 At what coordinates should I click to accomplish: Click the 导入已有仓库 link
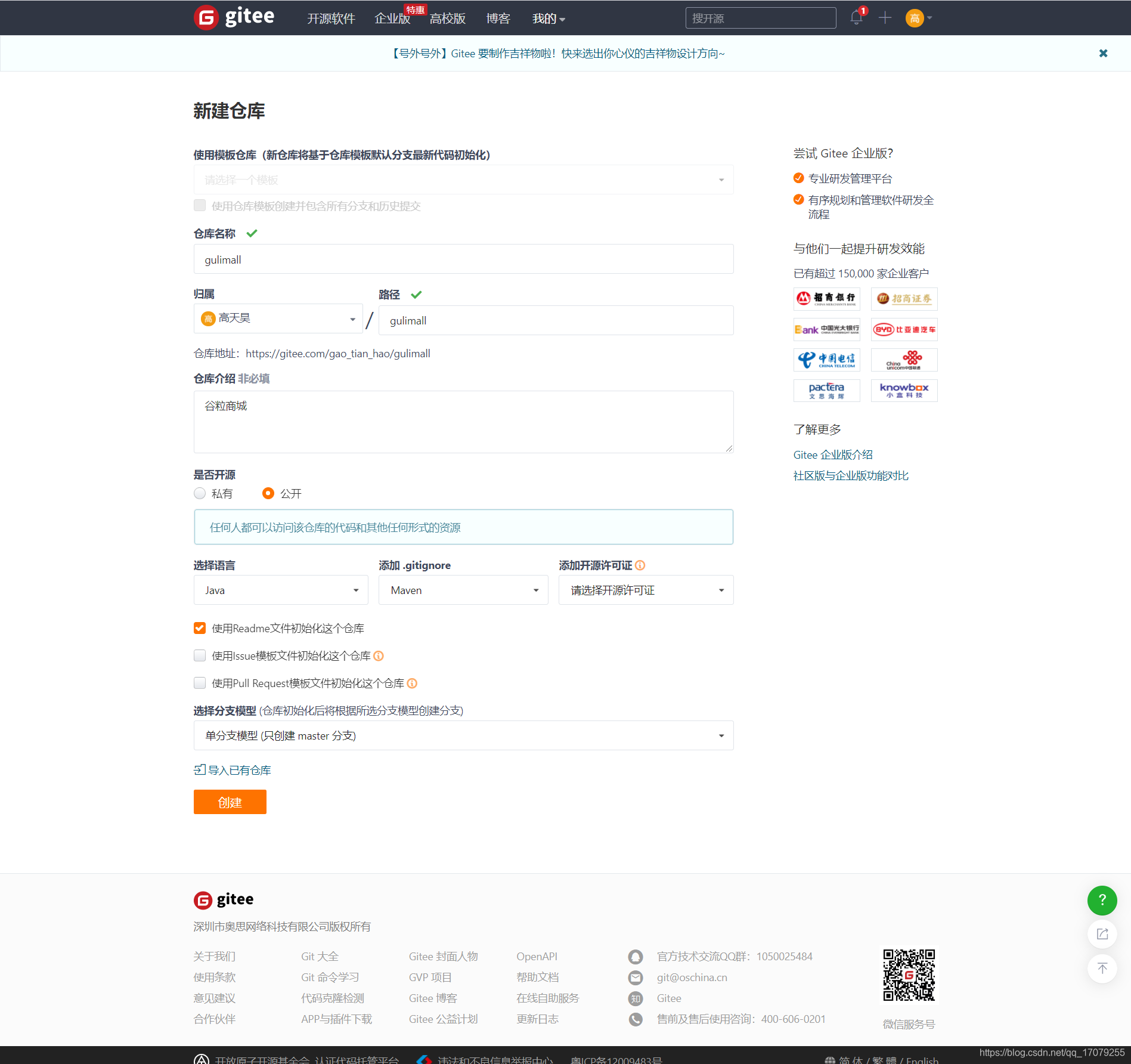click(233, 770)
